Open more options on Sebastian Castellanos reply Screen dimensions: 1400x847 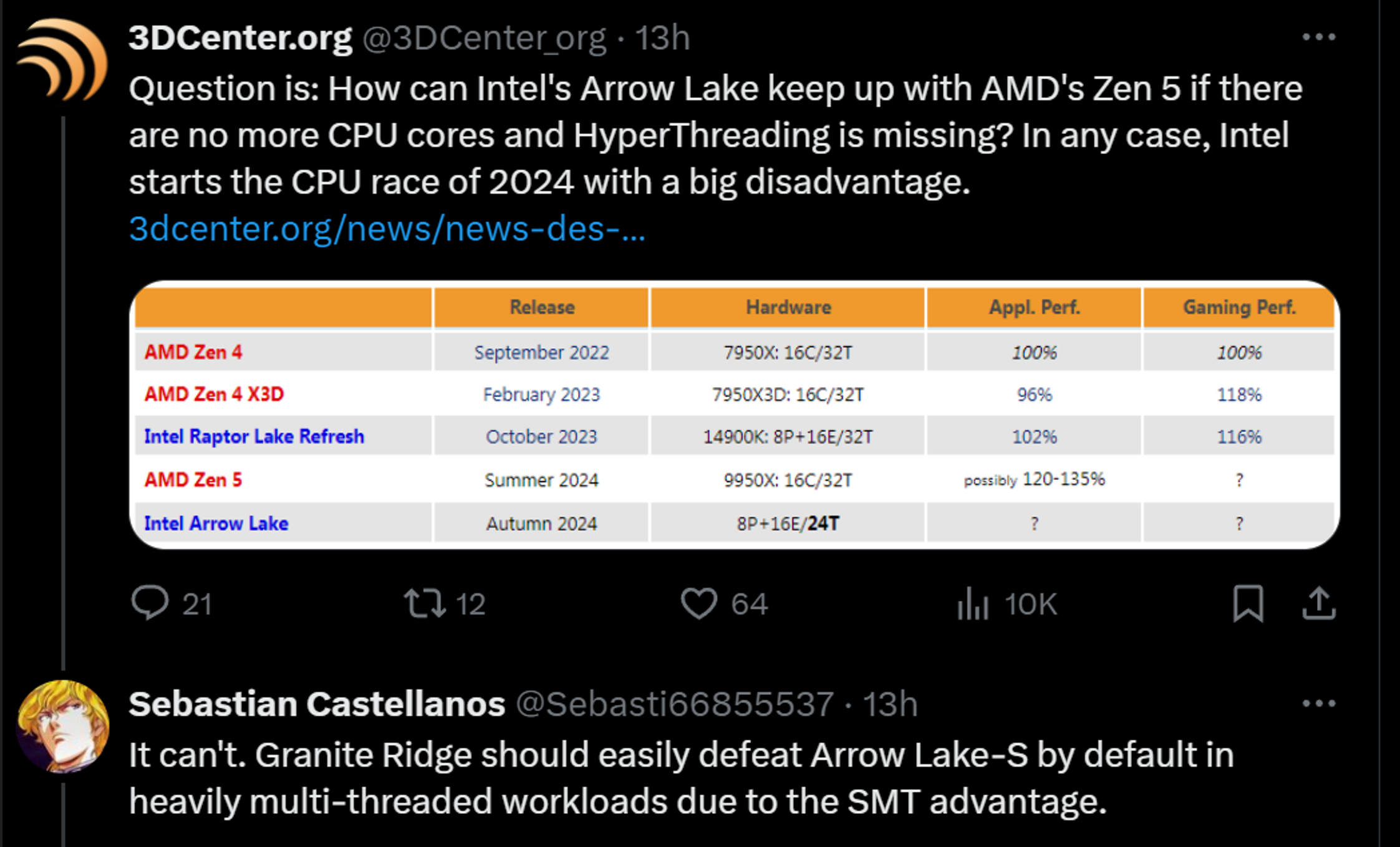(1318, 704)
